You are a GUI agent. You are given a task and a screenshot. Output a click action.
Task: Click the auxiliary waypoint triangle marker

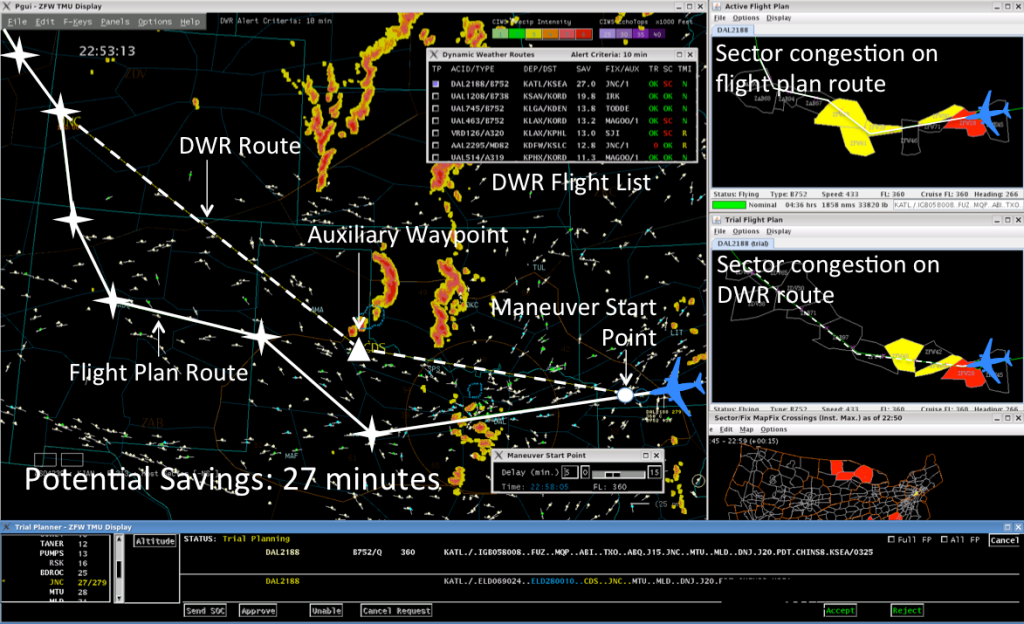pyautogui.click(x=358, y=351)
